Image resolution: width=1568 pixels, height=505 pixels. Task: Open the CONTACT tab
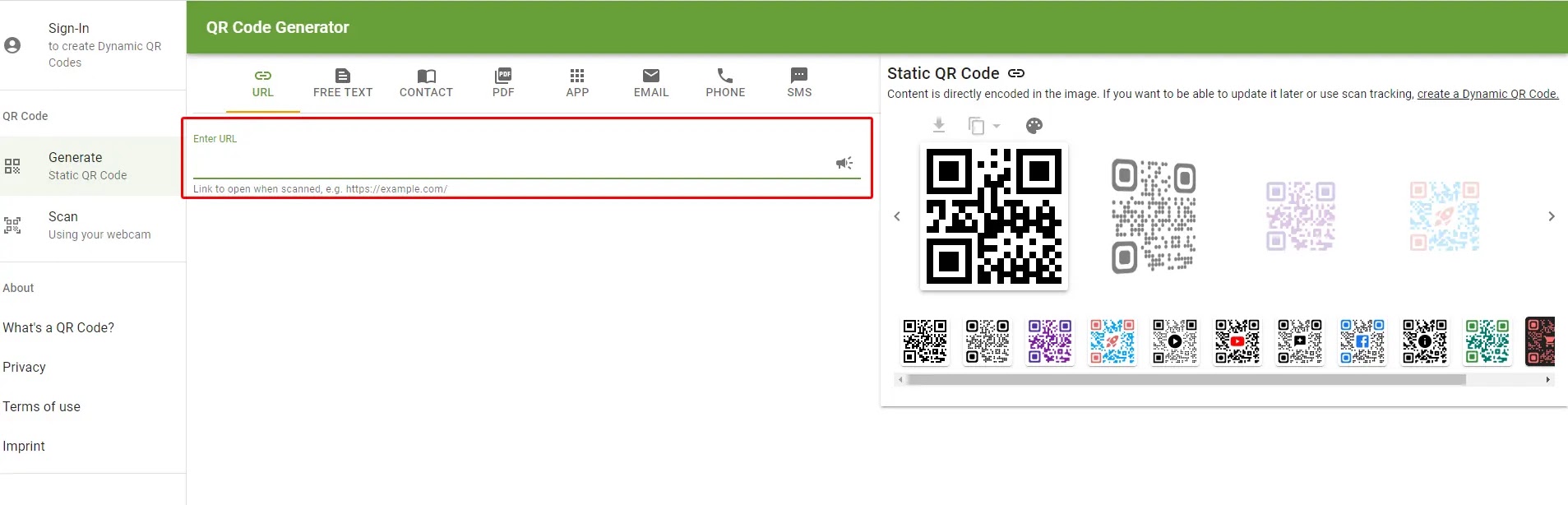click(x=426, y=84)
